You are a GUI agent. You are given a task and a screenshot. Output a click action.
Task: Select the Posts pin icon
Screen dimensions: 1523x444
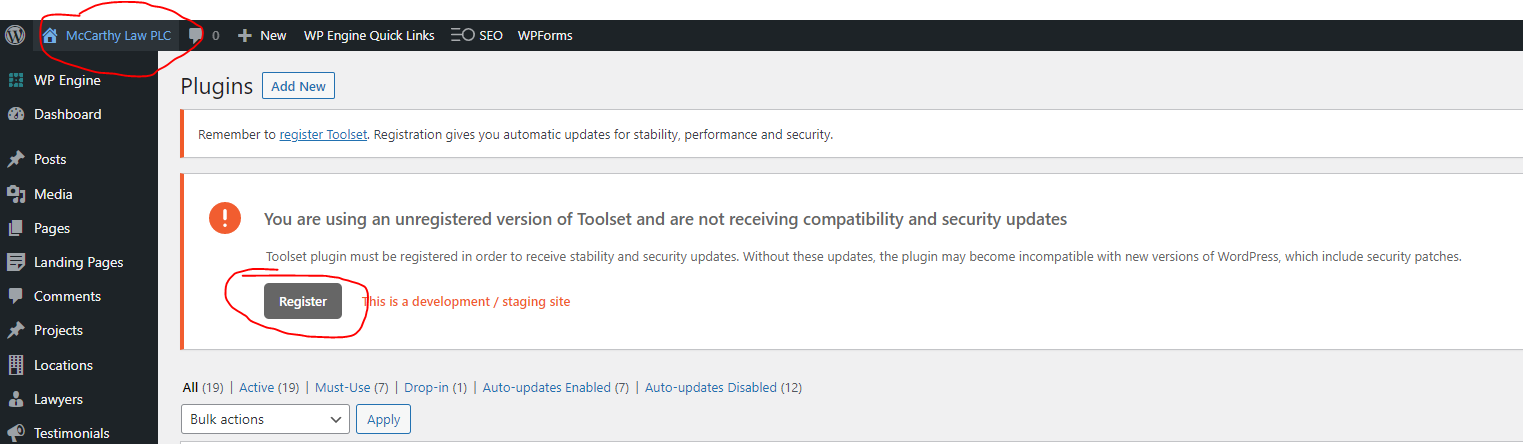click(x=16, y=159)
